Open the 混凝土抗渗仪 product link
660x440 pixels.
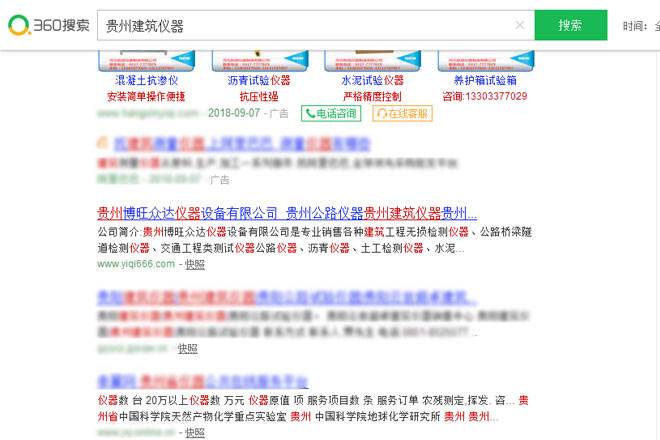[147, 80]
